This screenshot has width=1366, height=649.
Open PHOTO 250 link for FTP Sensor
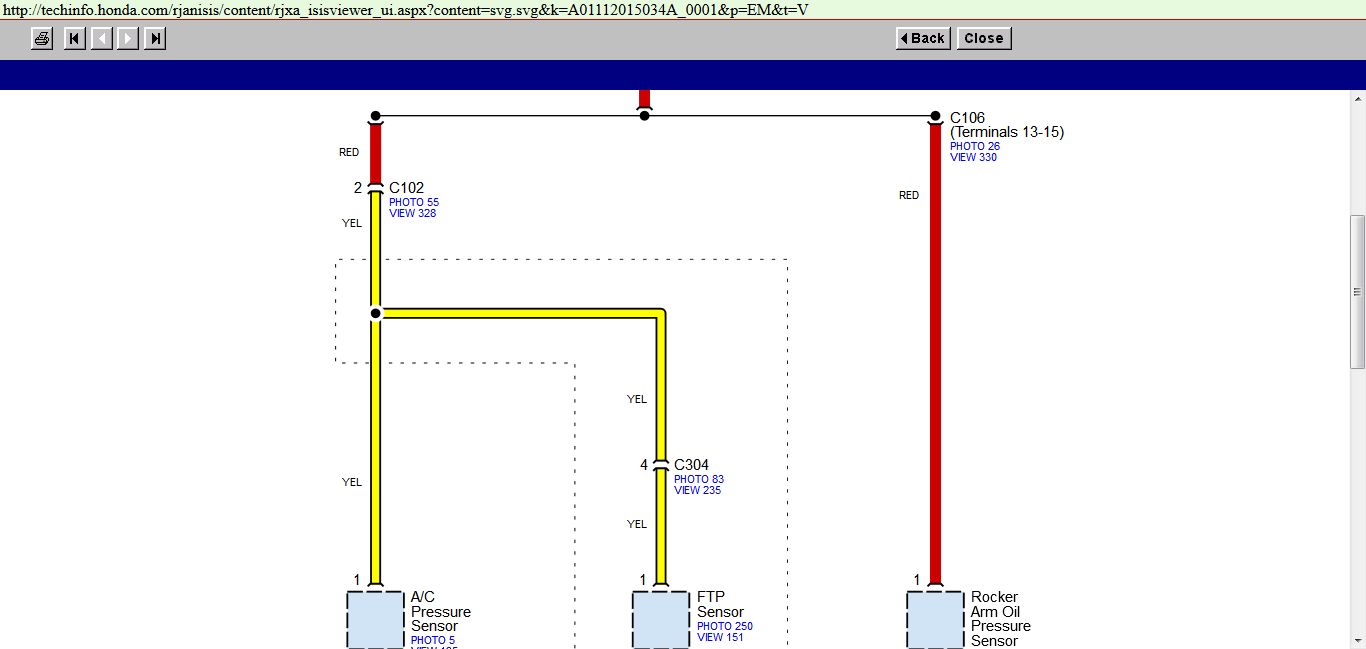click(x=725, y=626)
